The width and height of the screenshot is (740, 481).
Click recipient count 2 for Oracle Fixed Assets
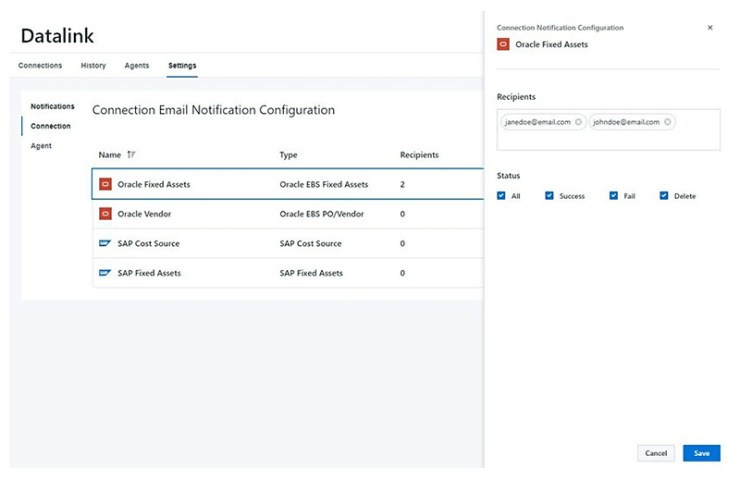point(402,185)
